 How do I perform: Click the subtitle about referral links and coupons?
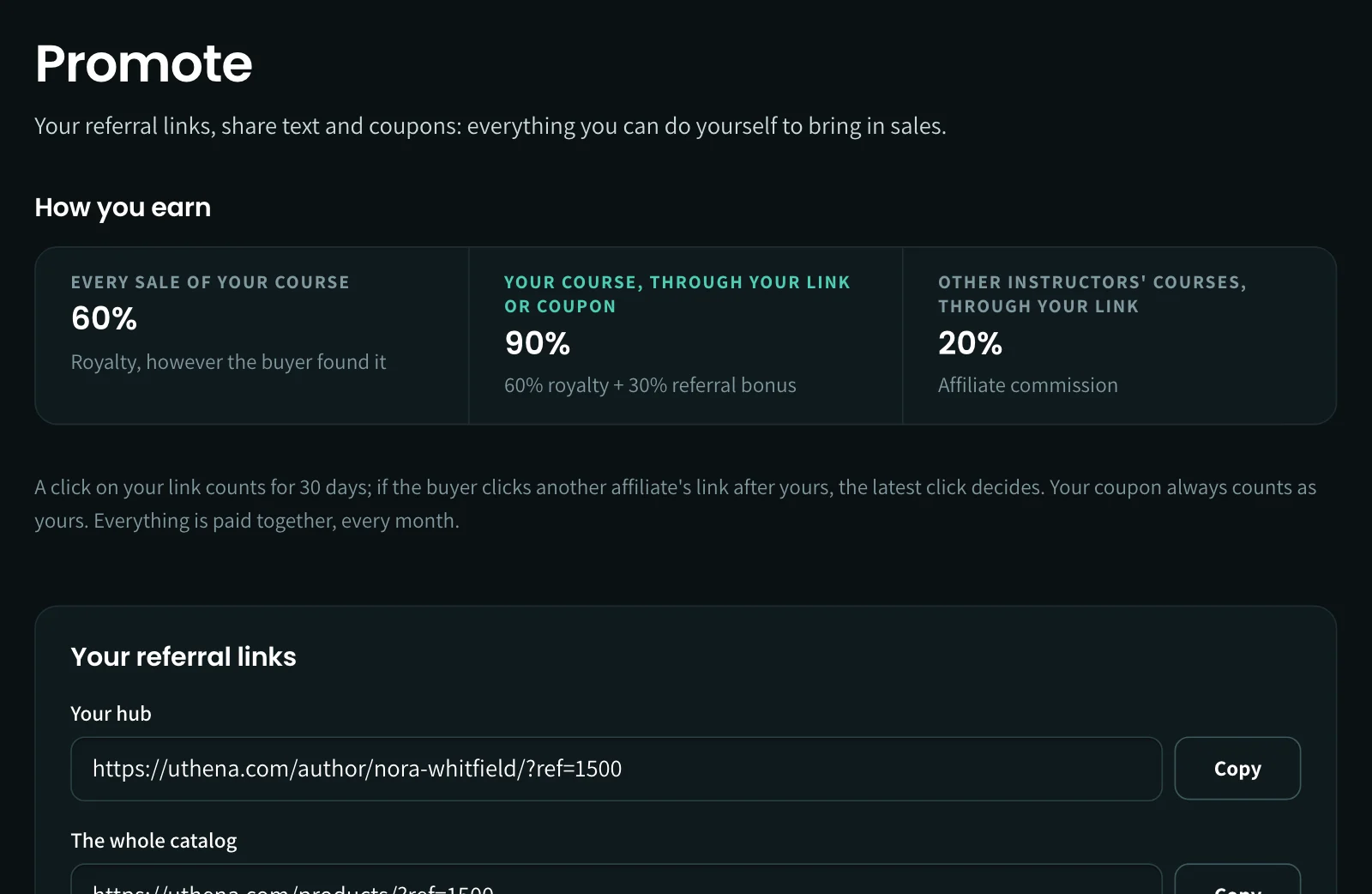point(490,126)
